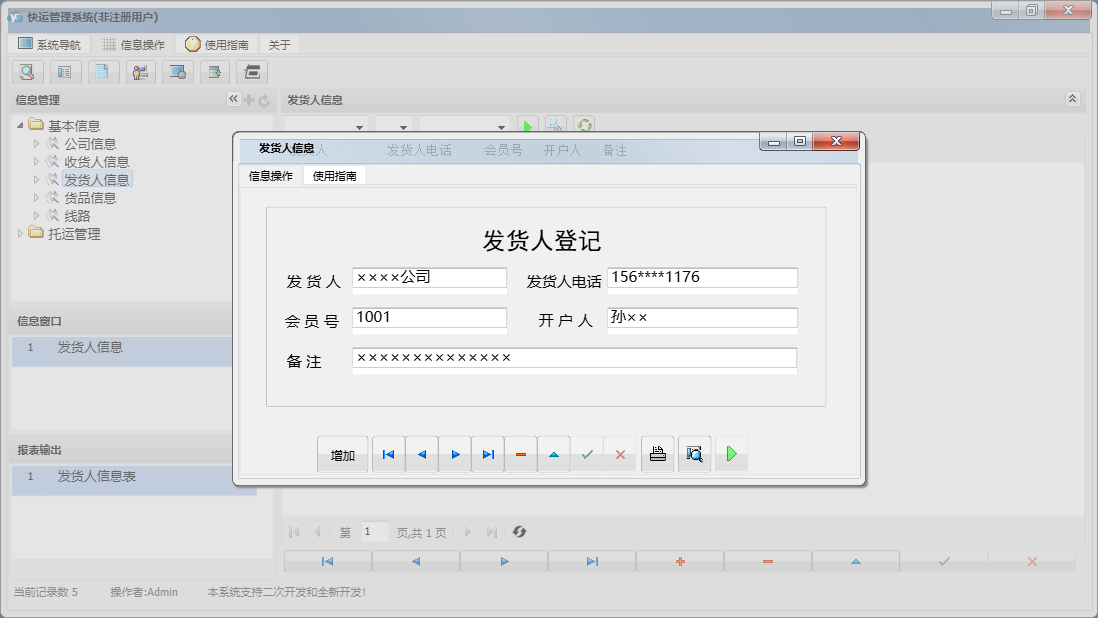Viewport: 1098px width, 618px height.
Task: Select the magnifier search icon on main toolbar
Action: tap(27, 72)
